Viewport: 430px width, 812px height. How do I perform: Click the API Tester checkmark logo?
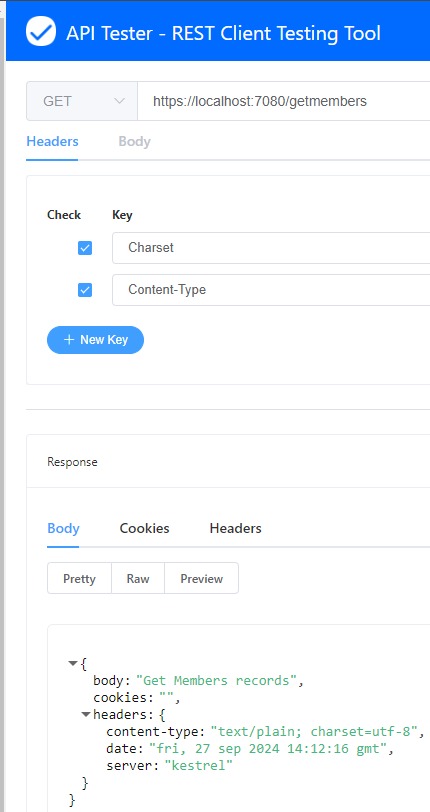coord(41,31)
